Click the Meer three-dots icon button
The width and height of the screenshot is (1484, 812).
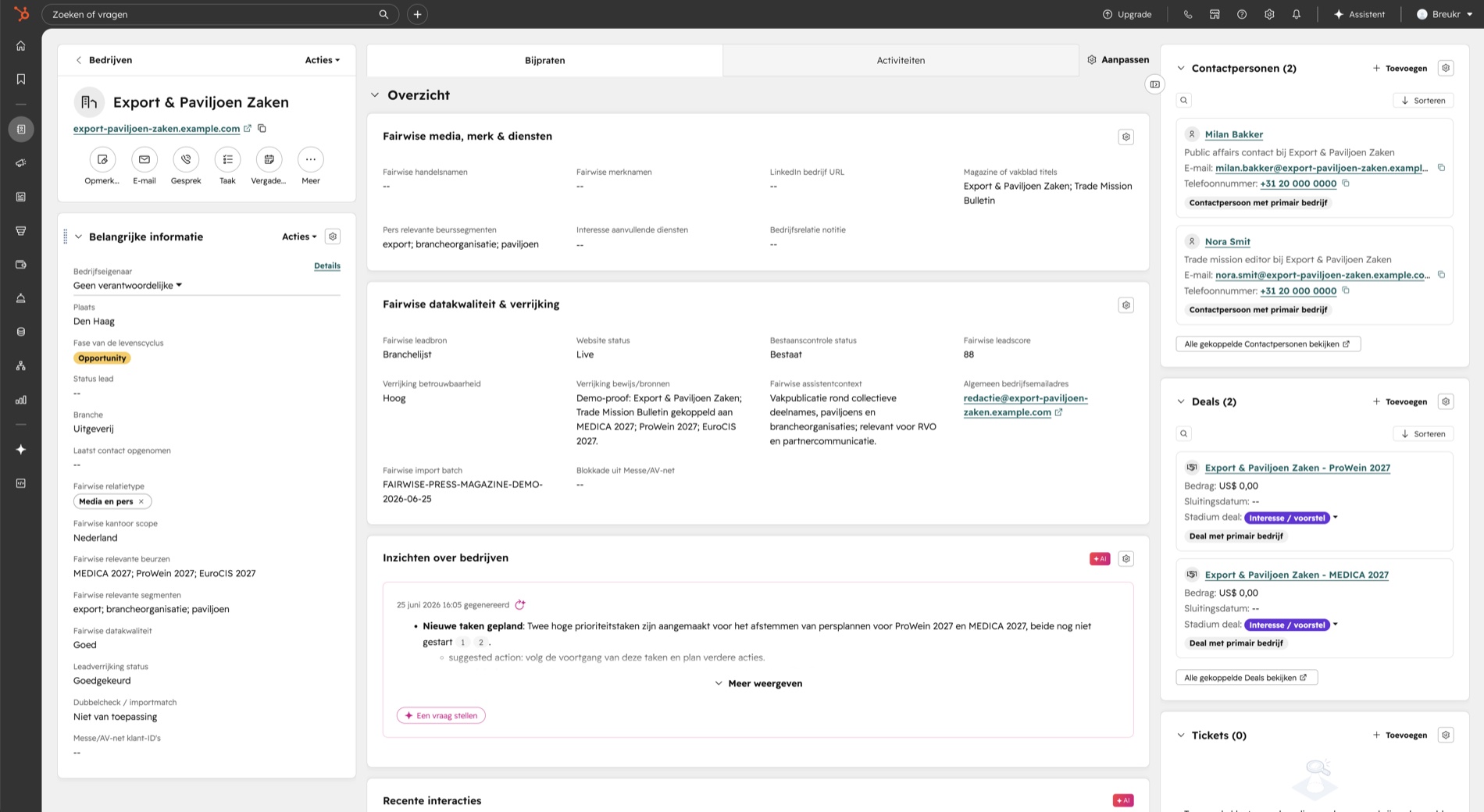311,159
